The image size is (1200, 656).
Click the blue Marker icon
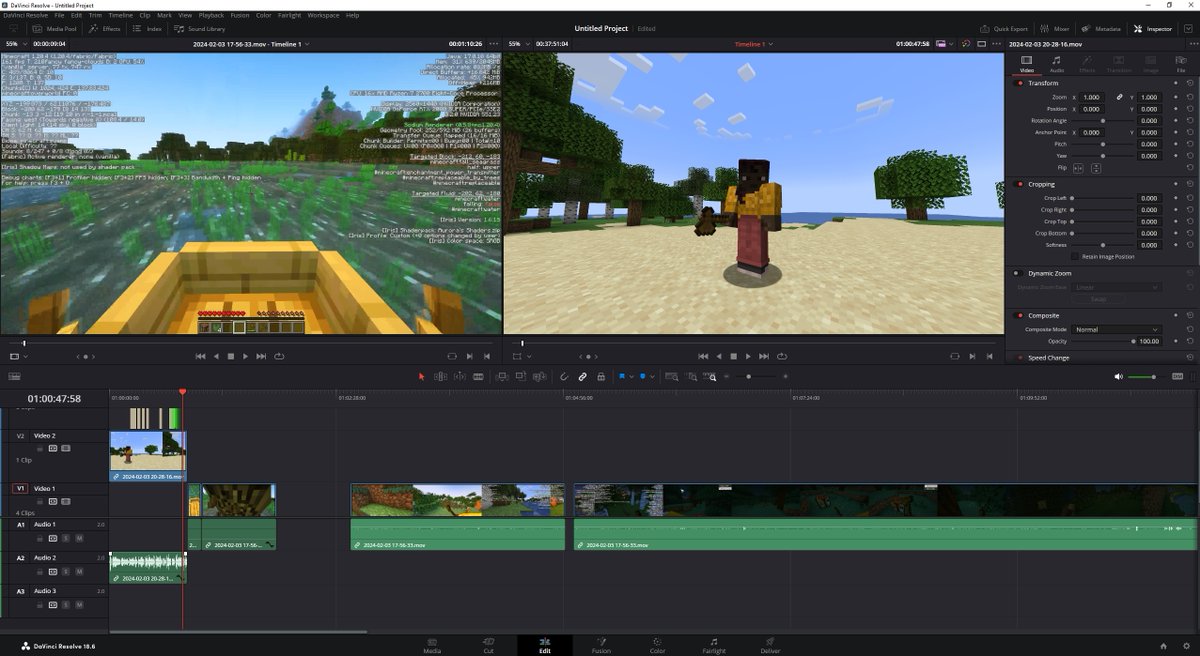pos(642,376)
